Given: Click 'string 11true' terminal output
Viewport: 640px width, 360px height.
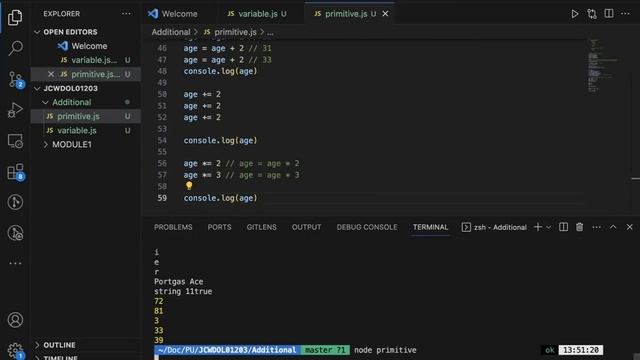Looking at the screenshot, I should 183,291.
